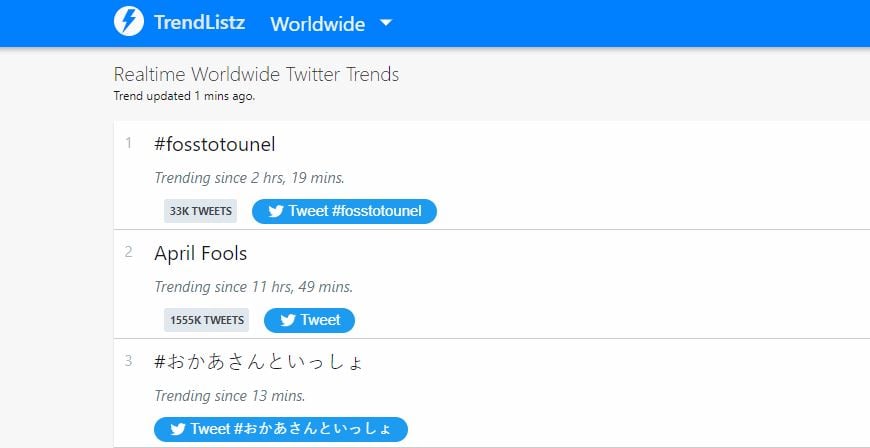Open the April Fools trend title
870x448 pixels.
[x=200, y=254]
